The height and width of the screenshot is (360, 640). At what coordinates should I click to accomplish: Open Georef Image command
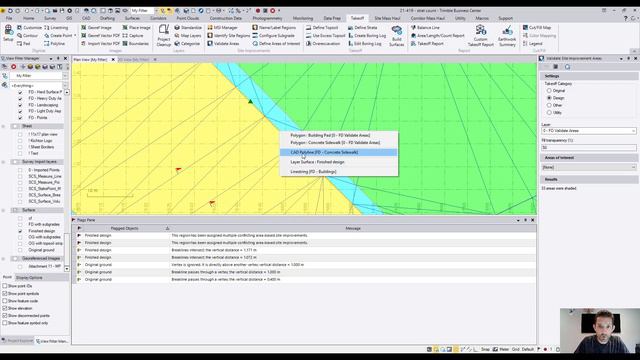tap(96, 27)
